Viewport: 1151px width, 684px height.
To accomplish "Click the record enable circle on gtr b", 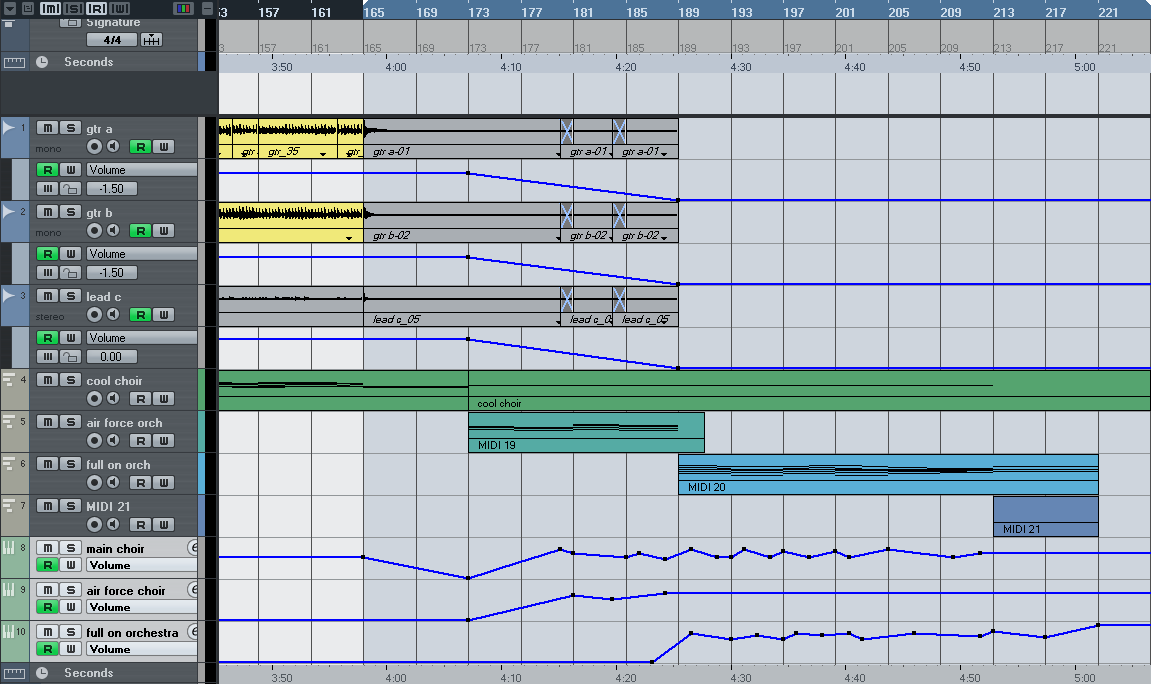I will coord(94,230).
